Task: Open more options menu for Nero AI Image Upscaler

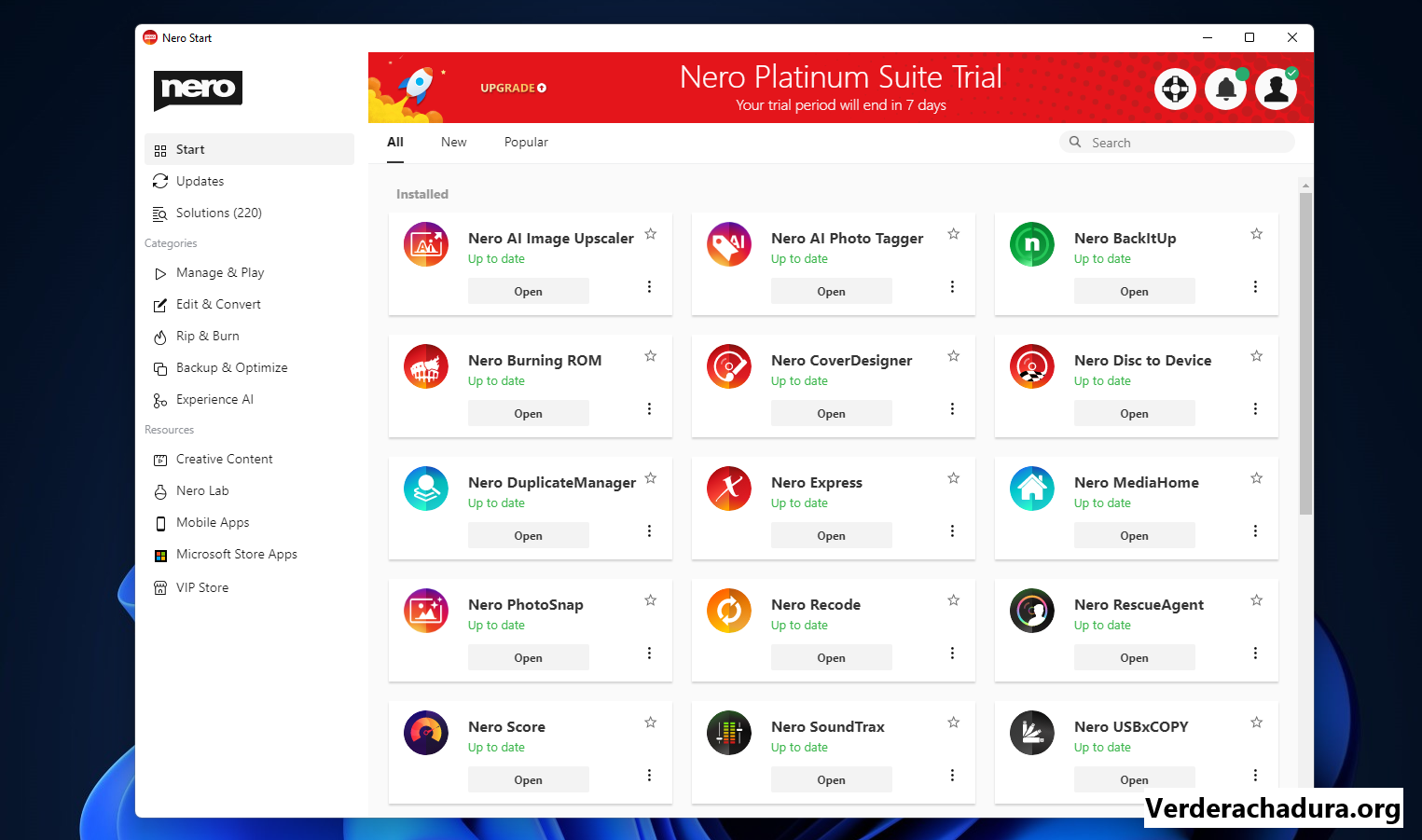Action: tap(650, 286)
